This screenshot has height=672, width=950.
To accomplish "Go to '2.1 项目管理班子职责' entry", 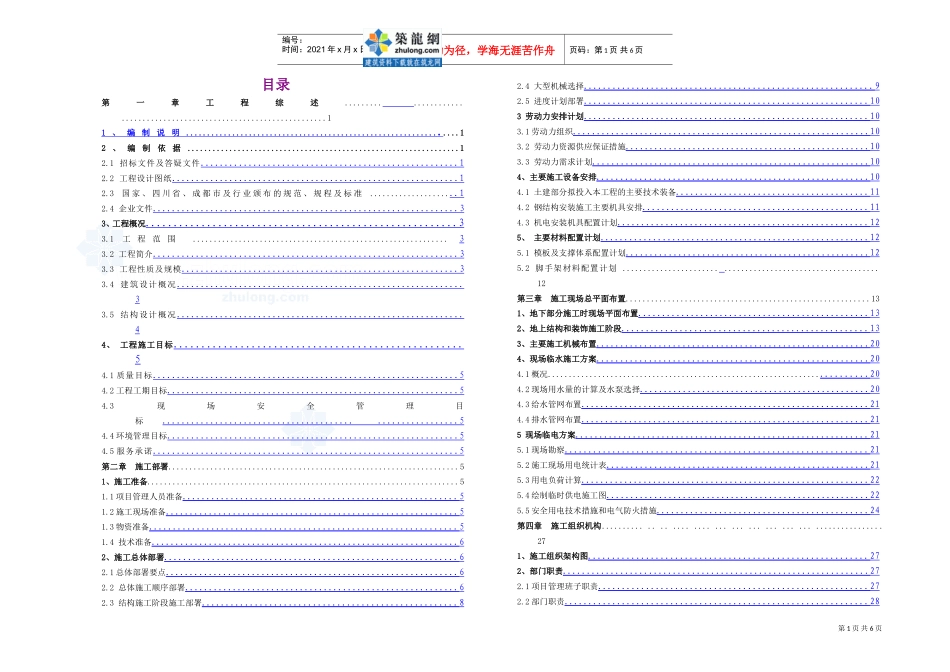I will (x=698, y=586).
